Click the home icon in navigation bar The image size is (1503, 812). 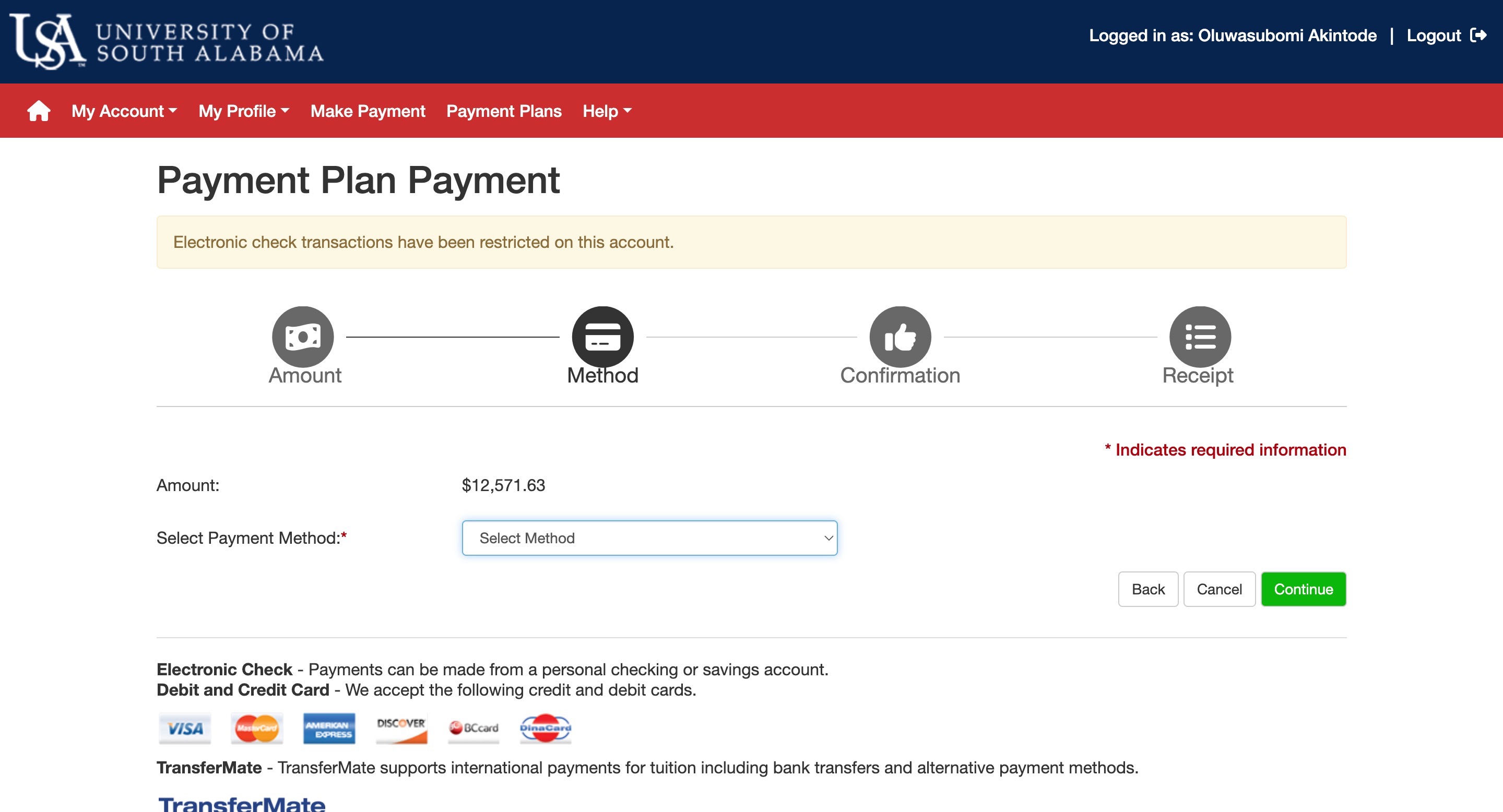tap(39, 111)
